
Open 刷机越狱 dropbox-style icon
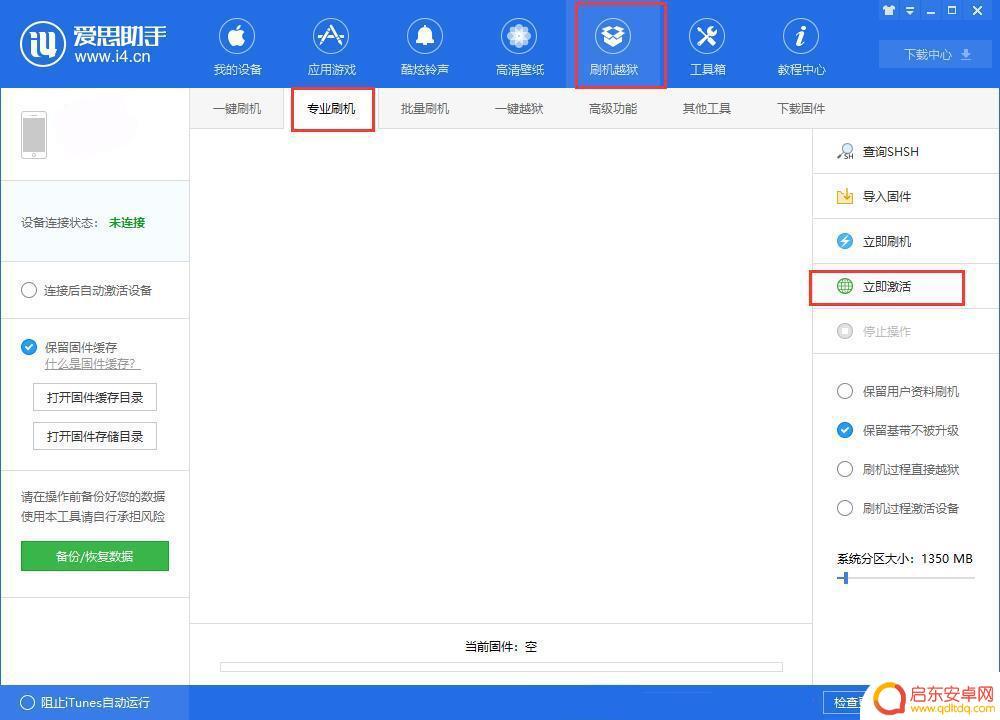pyautogui.click(x=613, y=36)
